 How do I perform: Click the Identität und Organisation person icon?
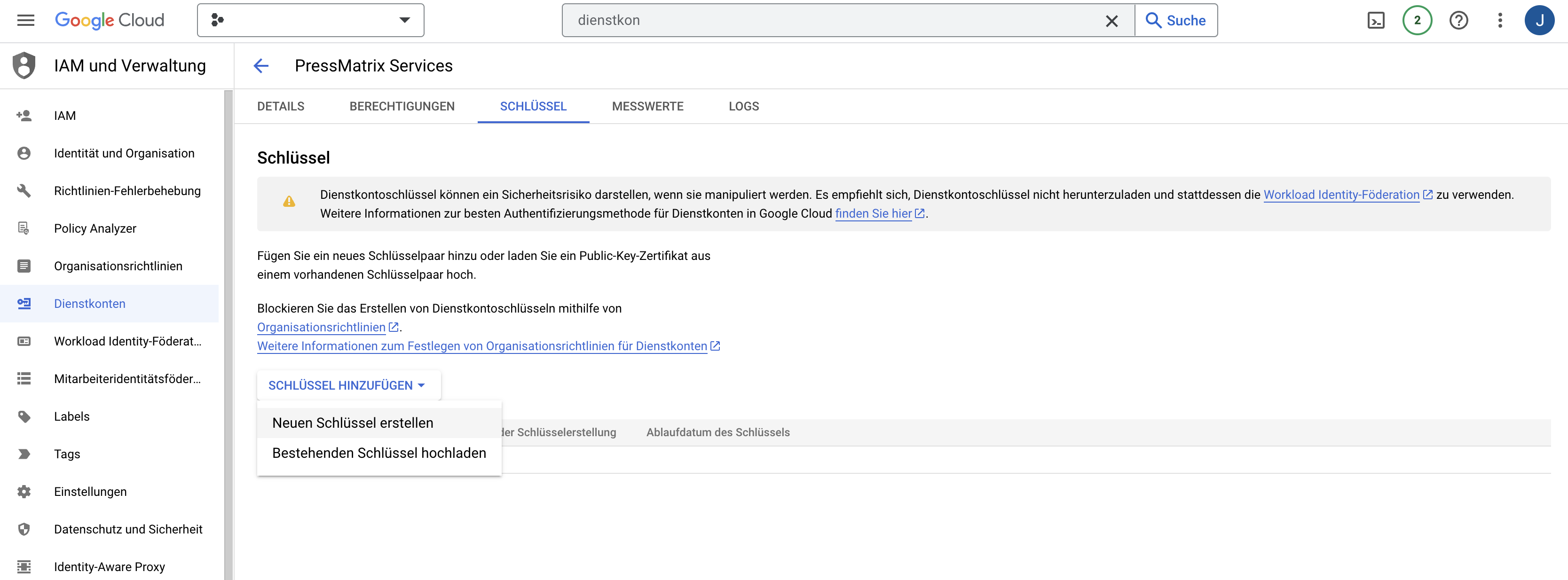click(x=24, y=153)
